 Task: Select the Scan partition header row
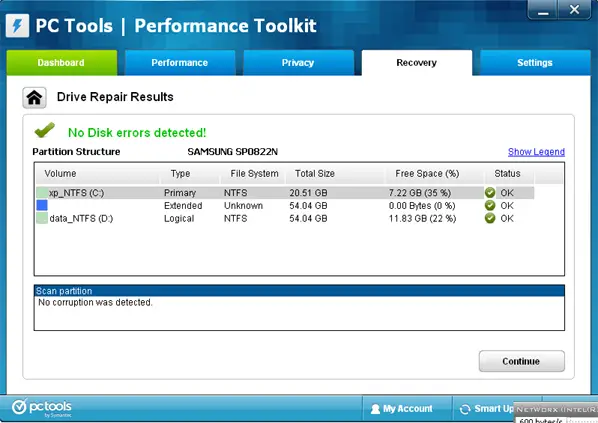pos(299,291)
